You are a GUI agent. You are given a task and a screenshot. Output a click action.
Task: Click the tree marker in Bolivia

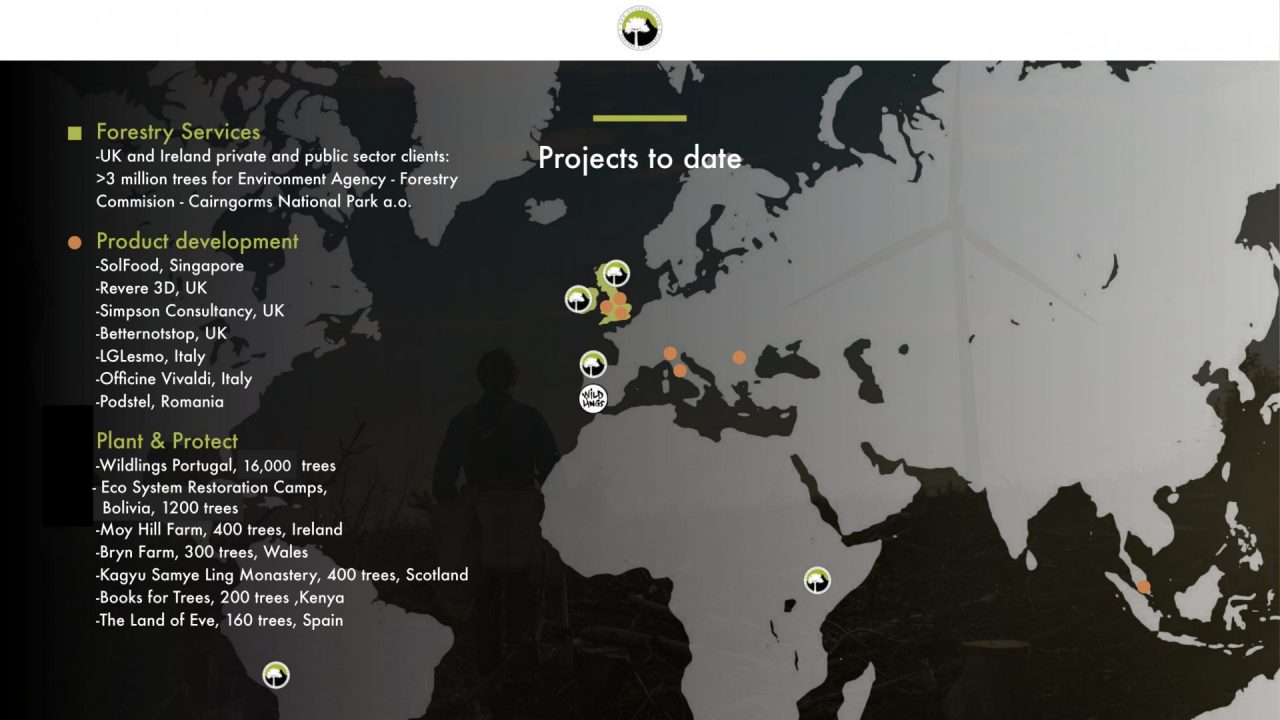pyautogui.click(x=276, y=675)
